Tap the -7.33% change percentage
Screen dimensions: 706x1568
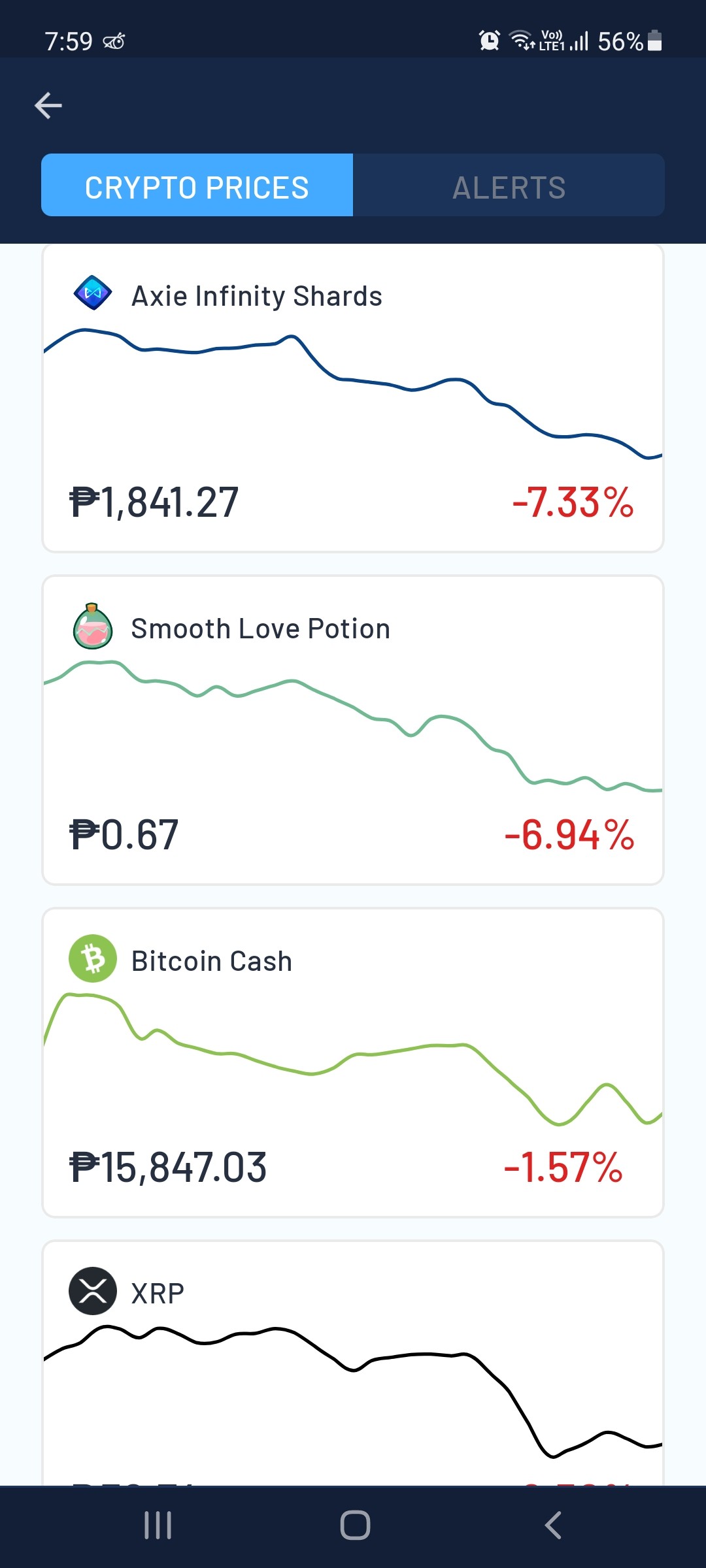click(x=573, y=502)
